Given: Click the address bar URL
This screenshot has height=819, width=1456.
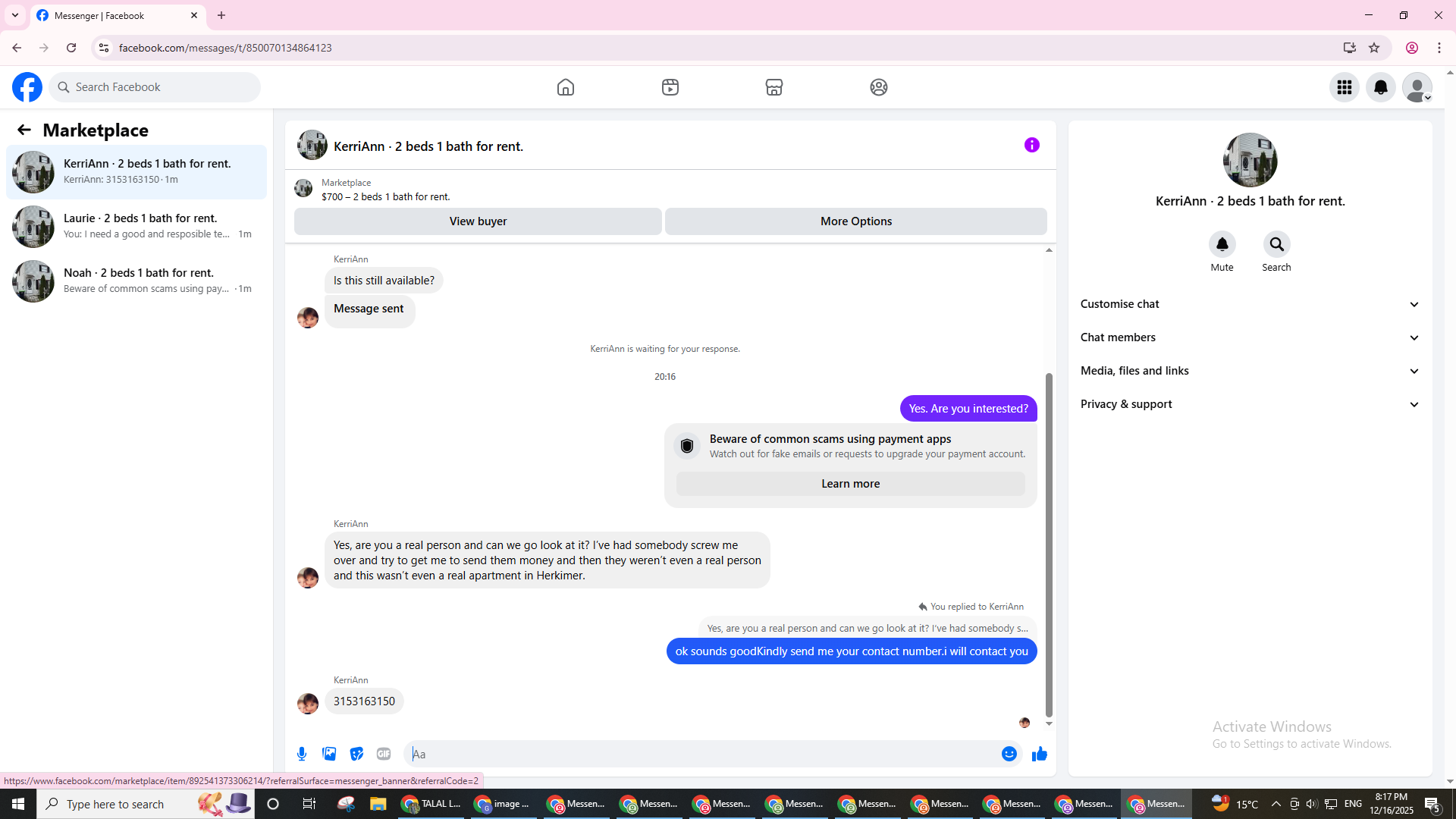Looking at the screenshot, I should click(x=225, y=48).
